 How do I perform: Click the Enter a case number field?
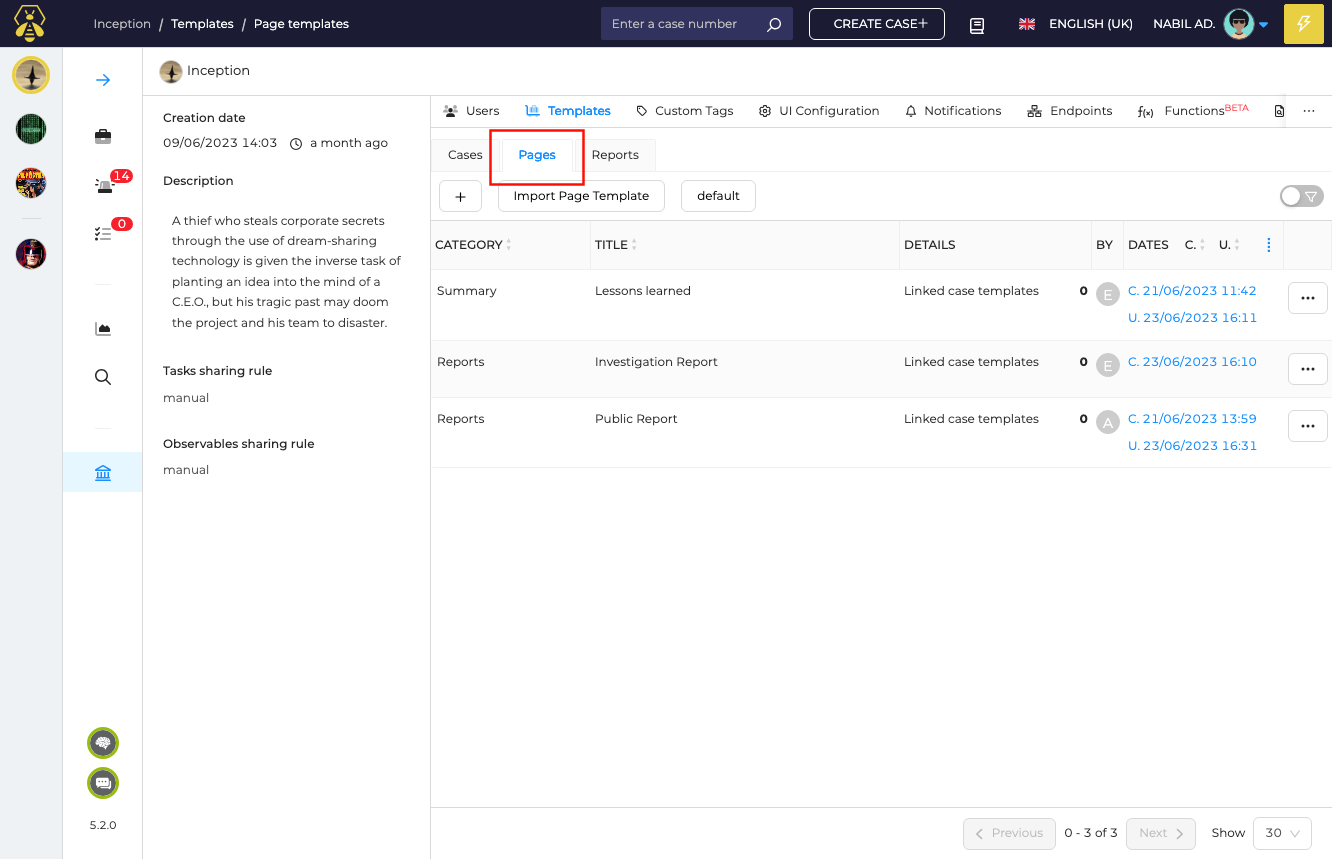point(685,24)
